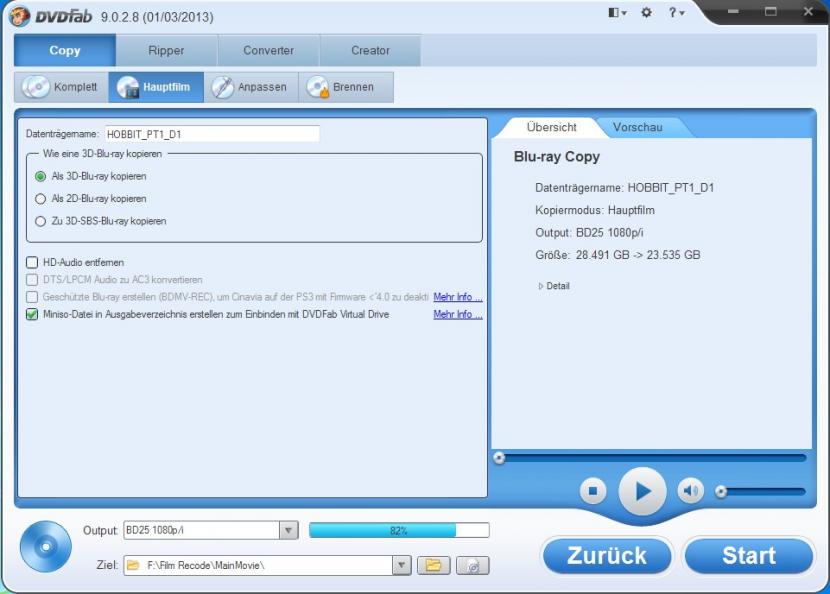Viewport: 830px width, 594px height.
Task: Close the DVDFab window
Action: click(808, 12)
